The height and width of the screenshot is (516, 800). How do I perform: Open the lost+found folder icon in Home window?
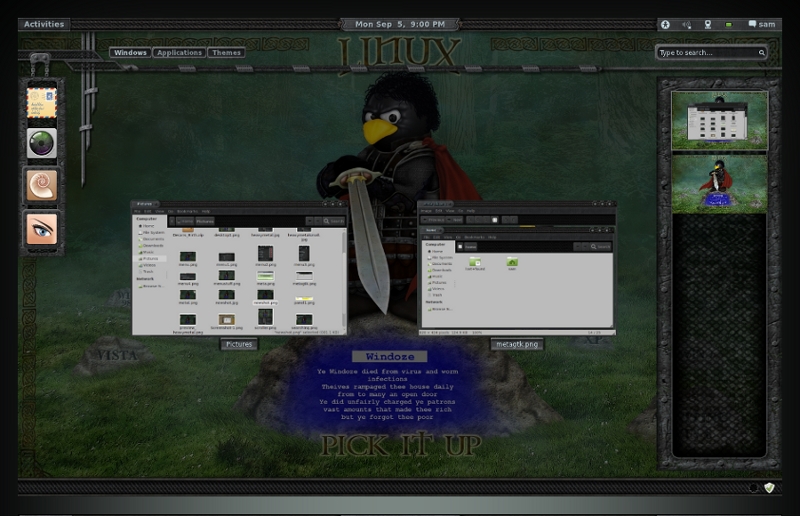coord(475,263)
